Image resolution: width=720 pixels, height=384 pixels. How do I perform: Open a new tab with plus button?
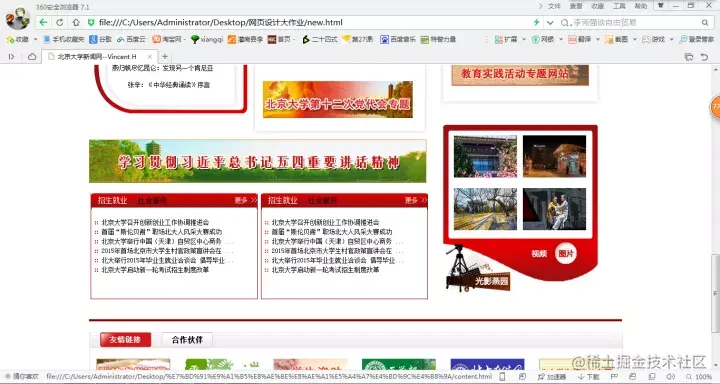point(164,56)
